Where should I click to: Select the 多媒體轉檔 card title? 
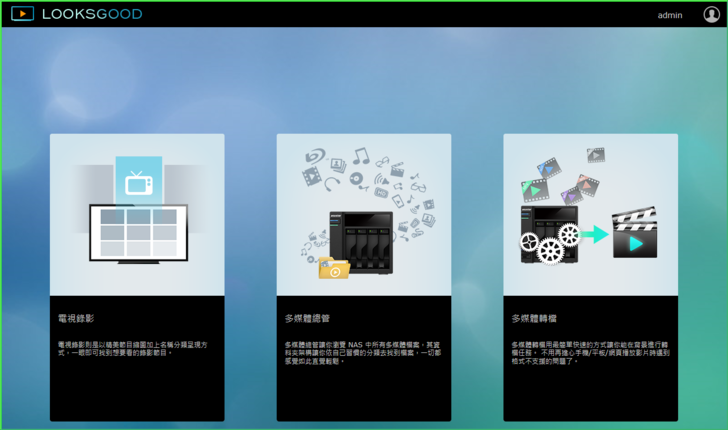tap(534, 319)
